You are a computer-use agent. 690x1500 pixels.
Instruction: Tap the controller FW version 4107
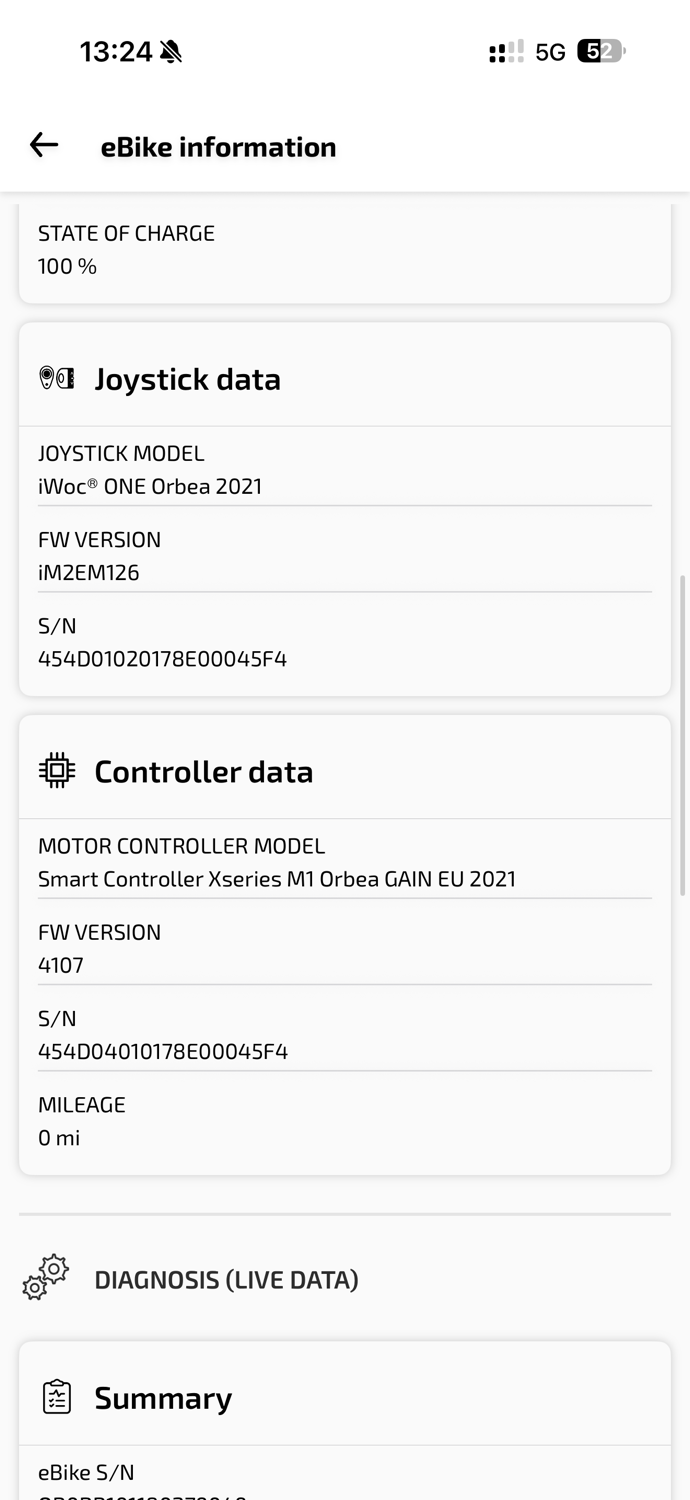(x=60, y=965)
